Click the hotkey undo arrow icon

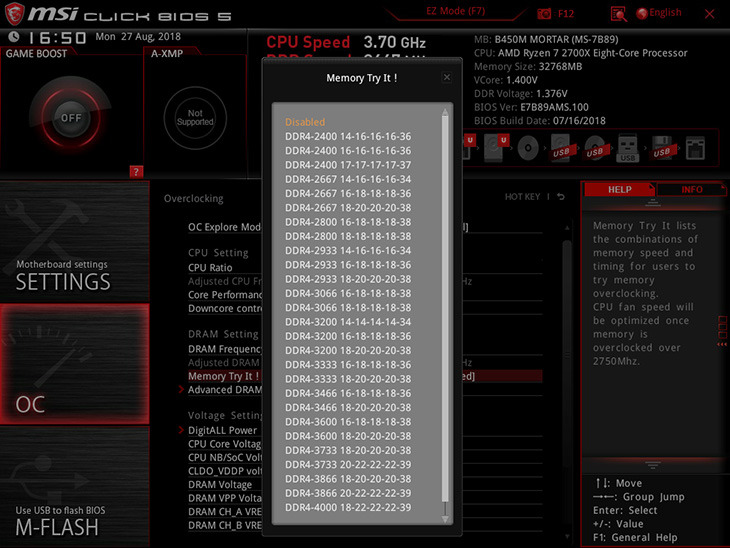[561, 197]
